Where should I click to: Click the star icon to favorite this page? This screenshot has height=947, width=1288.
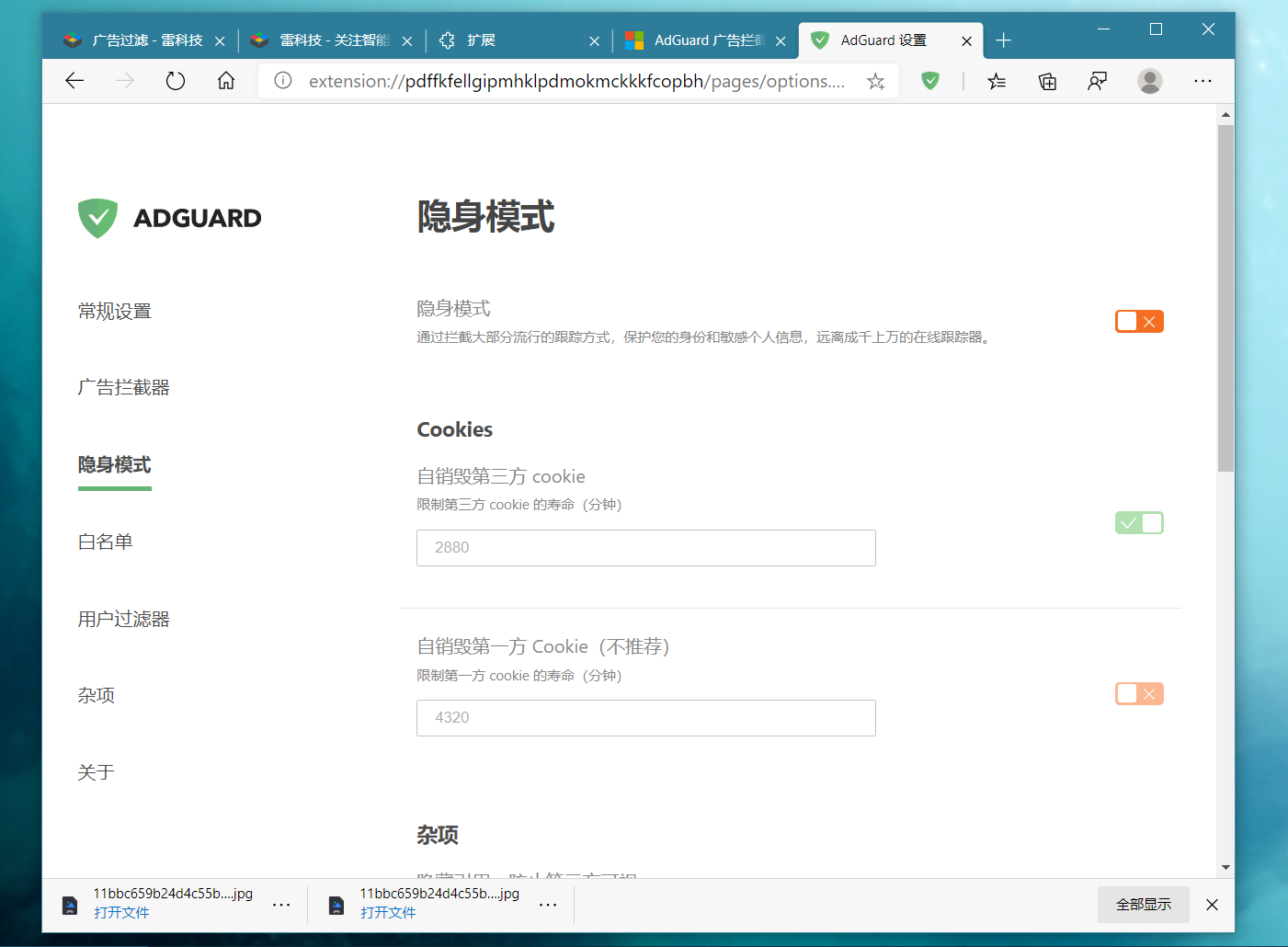[875, 81]
